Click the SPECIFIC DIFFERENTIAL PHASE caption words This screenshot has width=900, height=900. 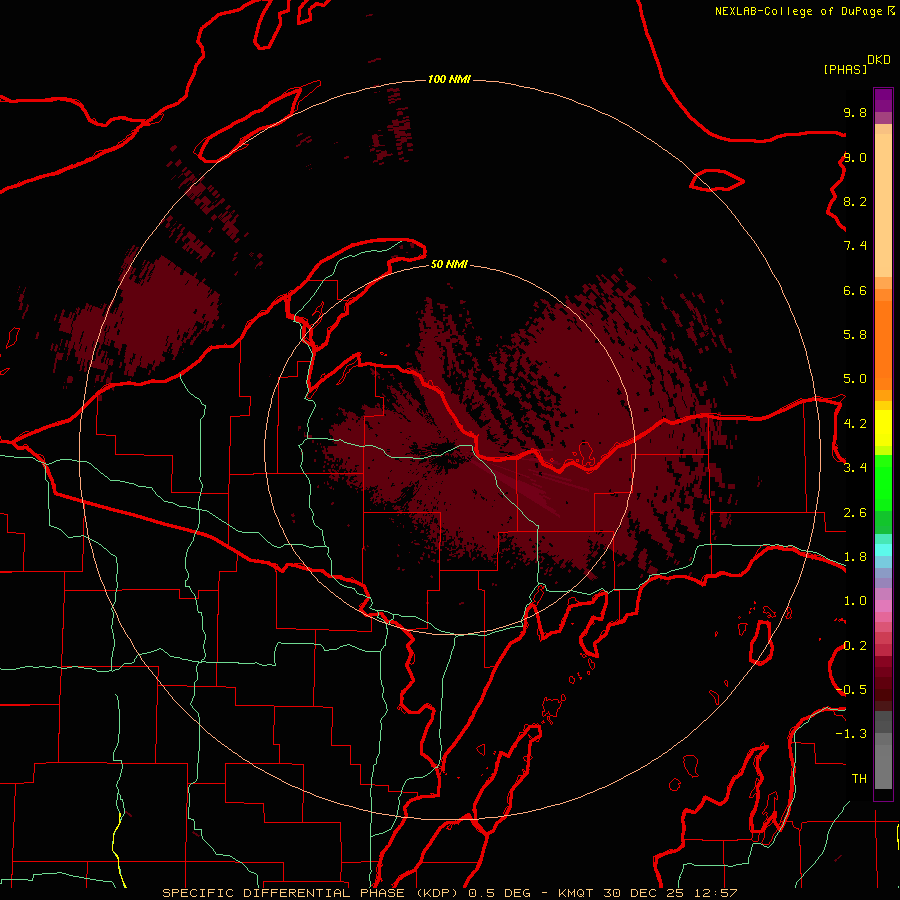[x=284, y=893]
